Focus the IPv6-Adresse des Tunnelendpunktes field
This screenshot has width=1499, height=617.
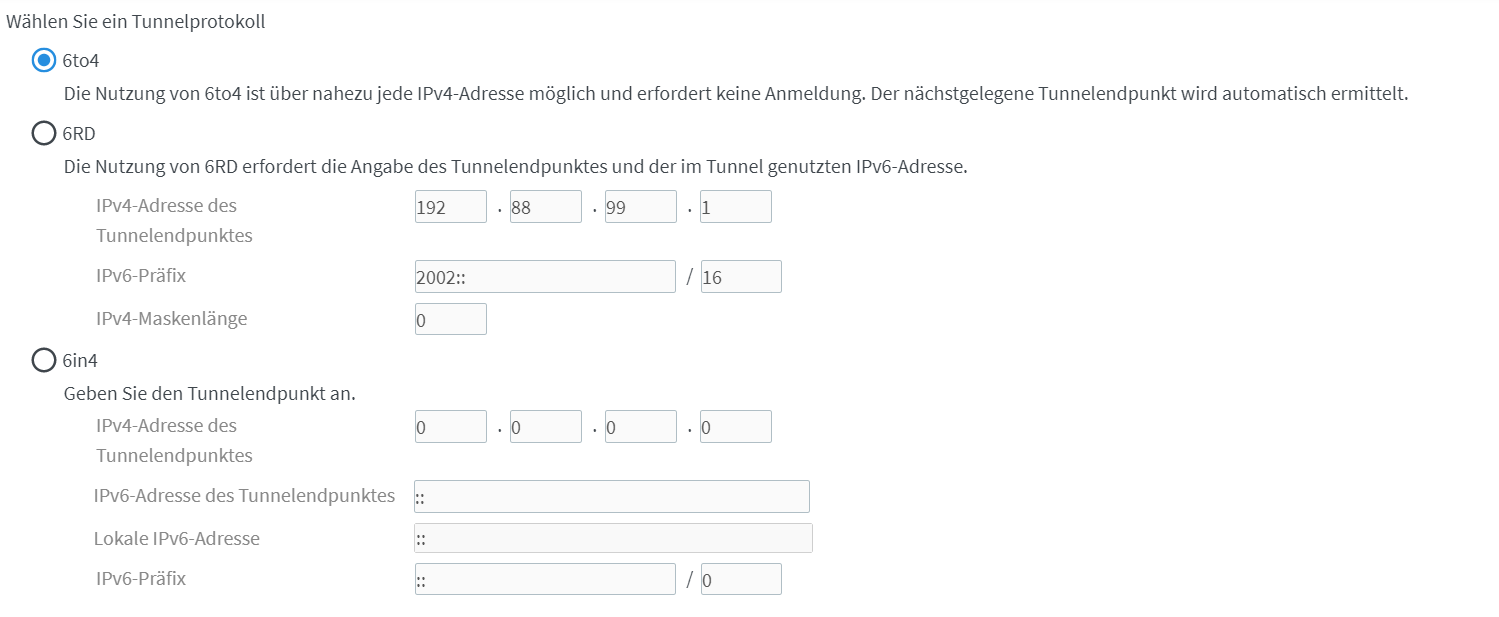(x=611, y=497)
